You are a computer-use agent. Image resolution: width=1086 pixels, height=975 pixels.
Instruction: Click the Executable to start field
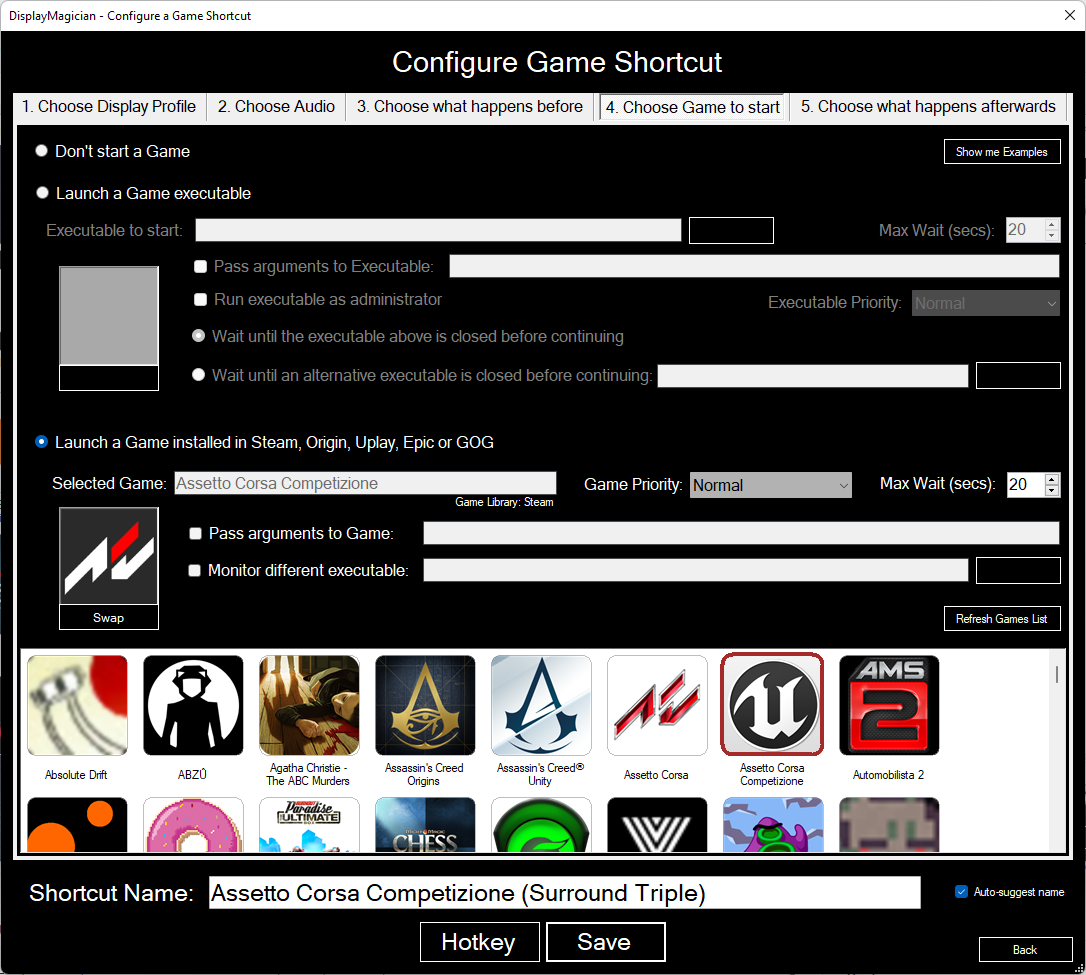point(438,230)
